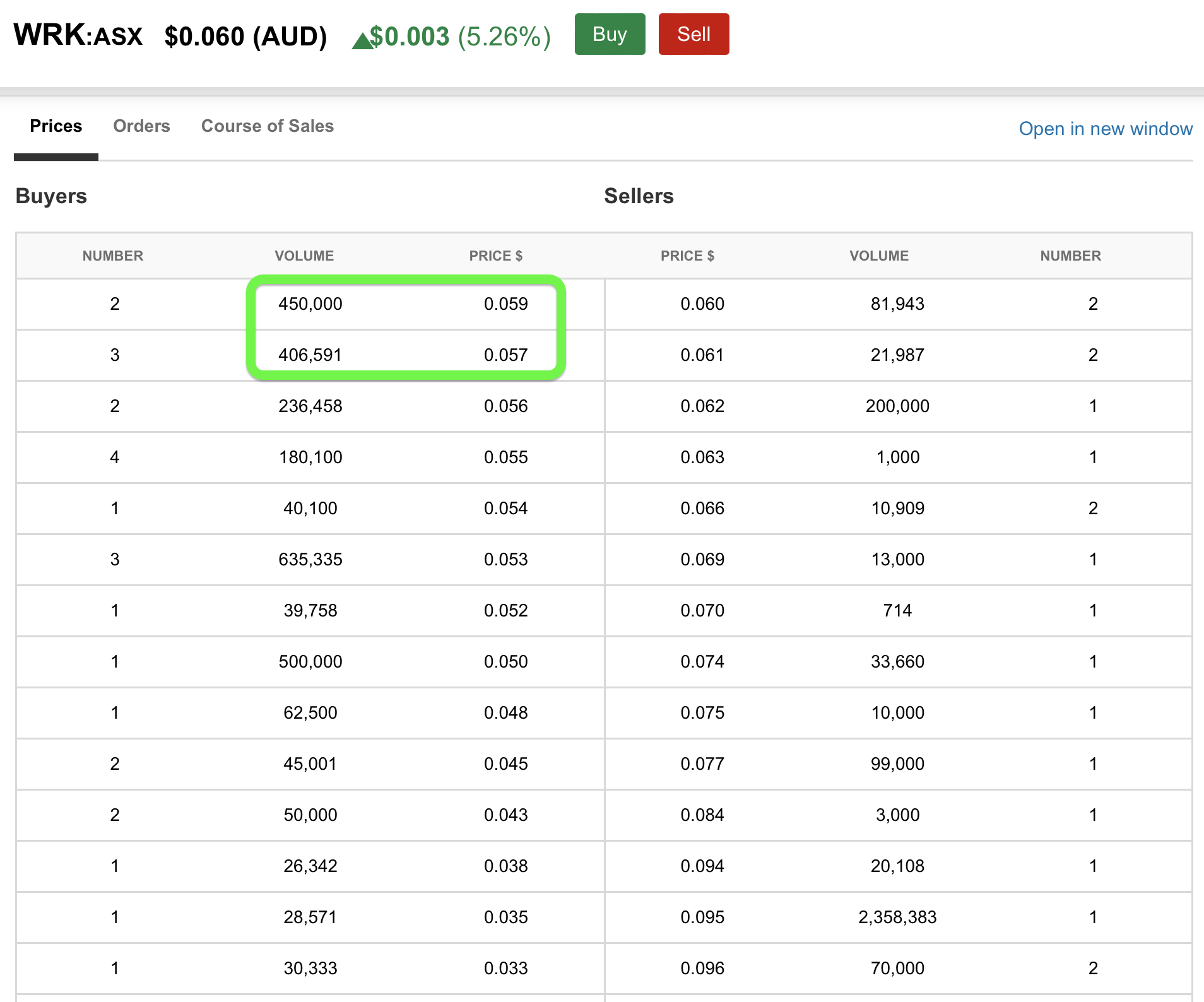Select buyers price 0.059
This screenshot has height=1002, width=1204.
click(506, 304)
